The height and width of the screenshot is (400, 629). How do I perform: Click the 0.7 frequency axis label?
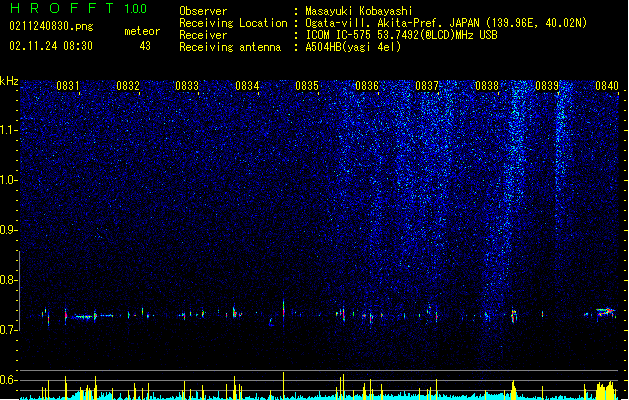pyautogui.click(x=8, y=330)
